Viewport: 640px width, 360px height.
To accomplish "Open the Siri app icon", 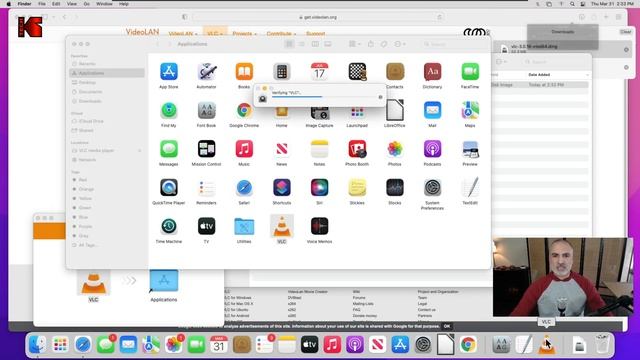I will pos(319,188).
